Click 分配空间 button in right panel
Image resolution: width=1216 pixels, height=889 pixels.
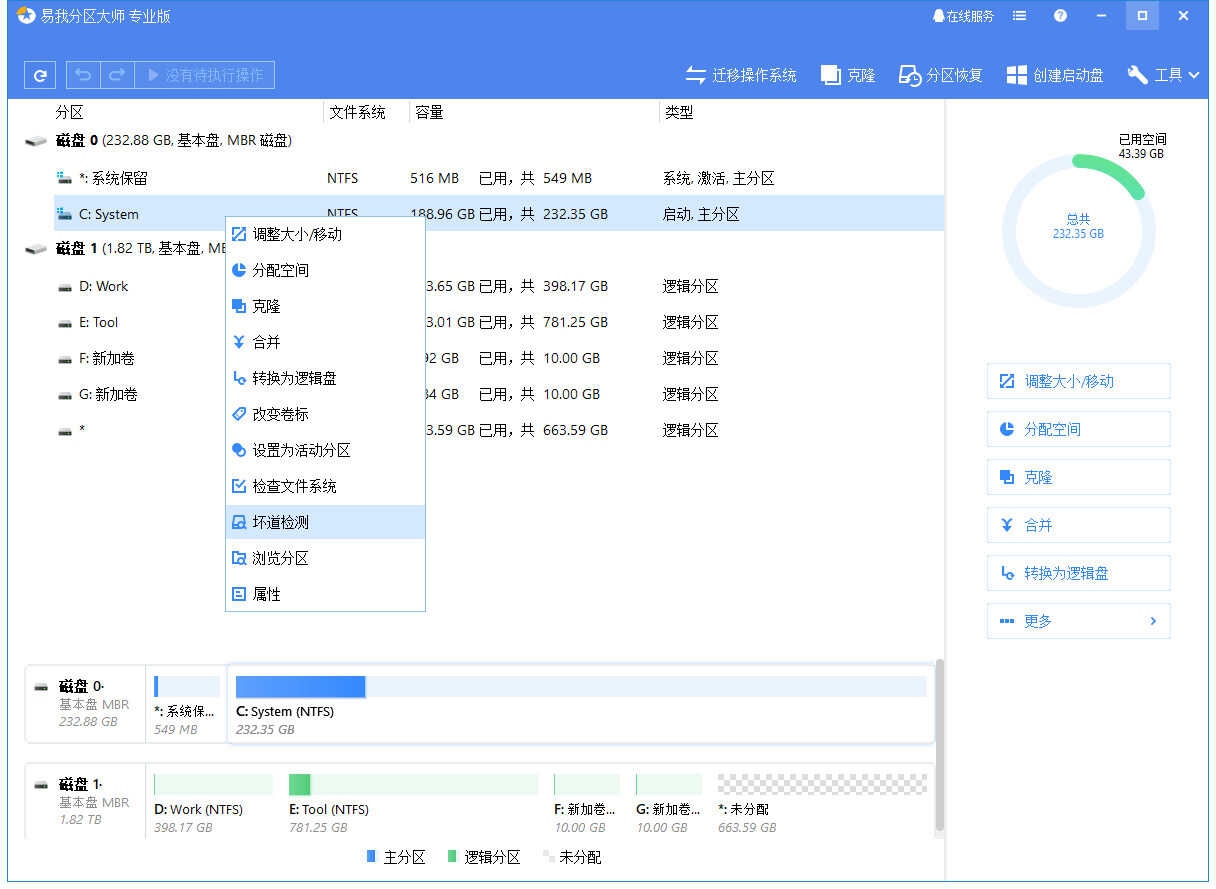point(1078,429)
